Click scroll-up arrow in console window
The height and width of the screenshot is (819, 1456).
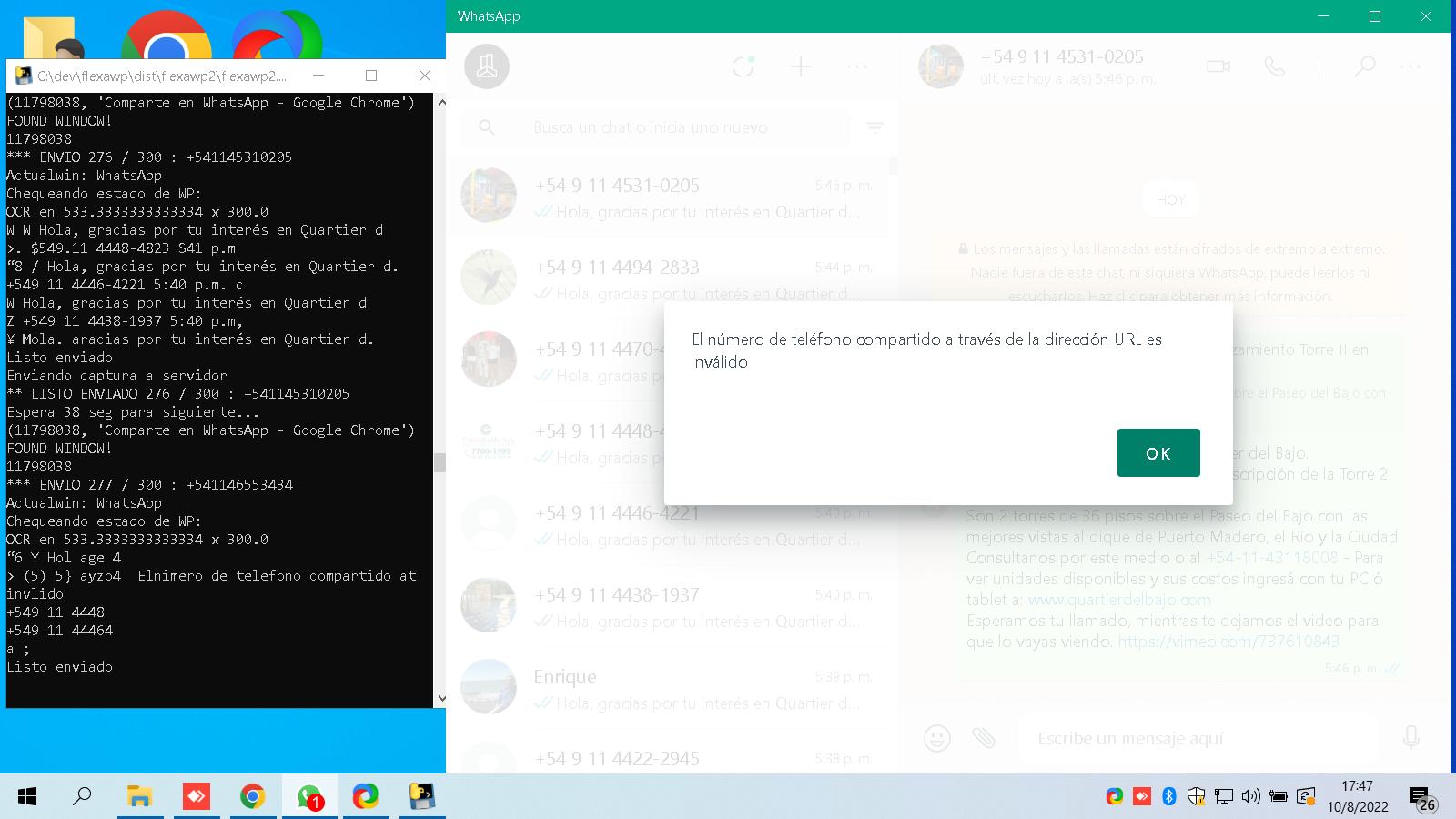point(440,102)
